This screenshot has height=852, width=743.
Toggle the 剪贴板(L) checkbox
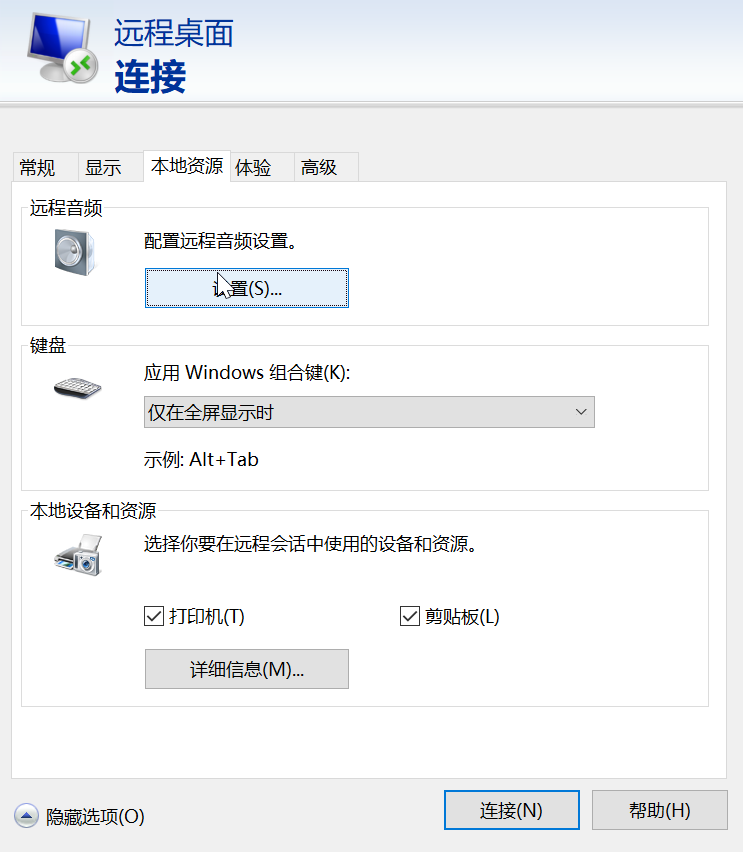tap(410, 616)
